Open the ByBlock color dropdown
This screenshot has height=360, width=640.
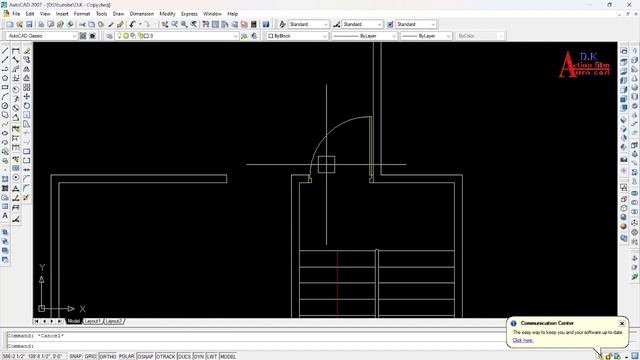[x=298, y=36]
